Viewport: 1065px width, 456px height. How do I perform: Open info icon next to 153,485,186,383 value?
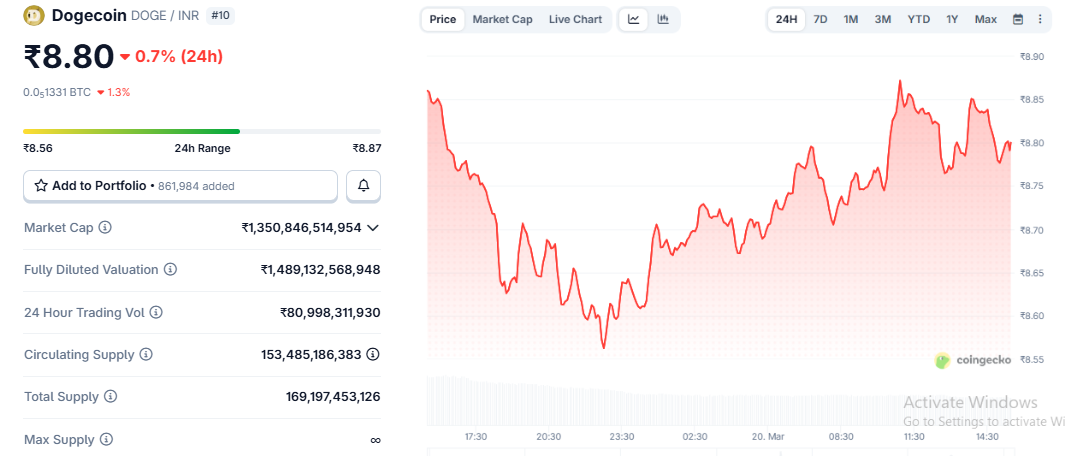pyautogui.click(x=373, y=354)
